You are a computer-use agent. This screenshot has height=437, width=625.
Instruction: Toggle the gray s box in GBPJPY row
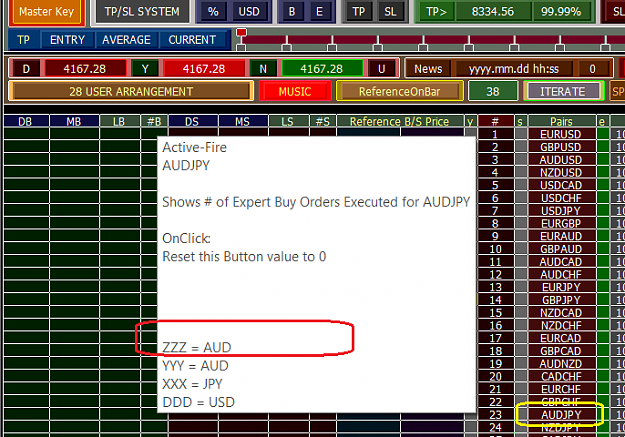521,300
